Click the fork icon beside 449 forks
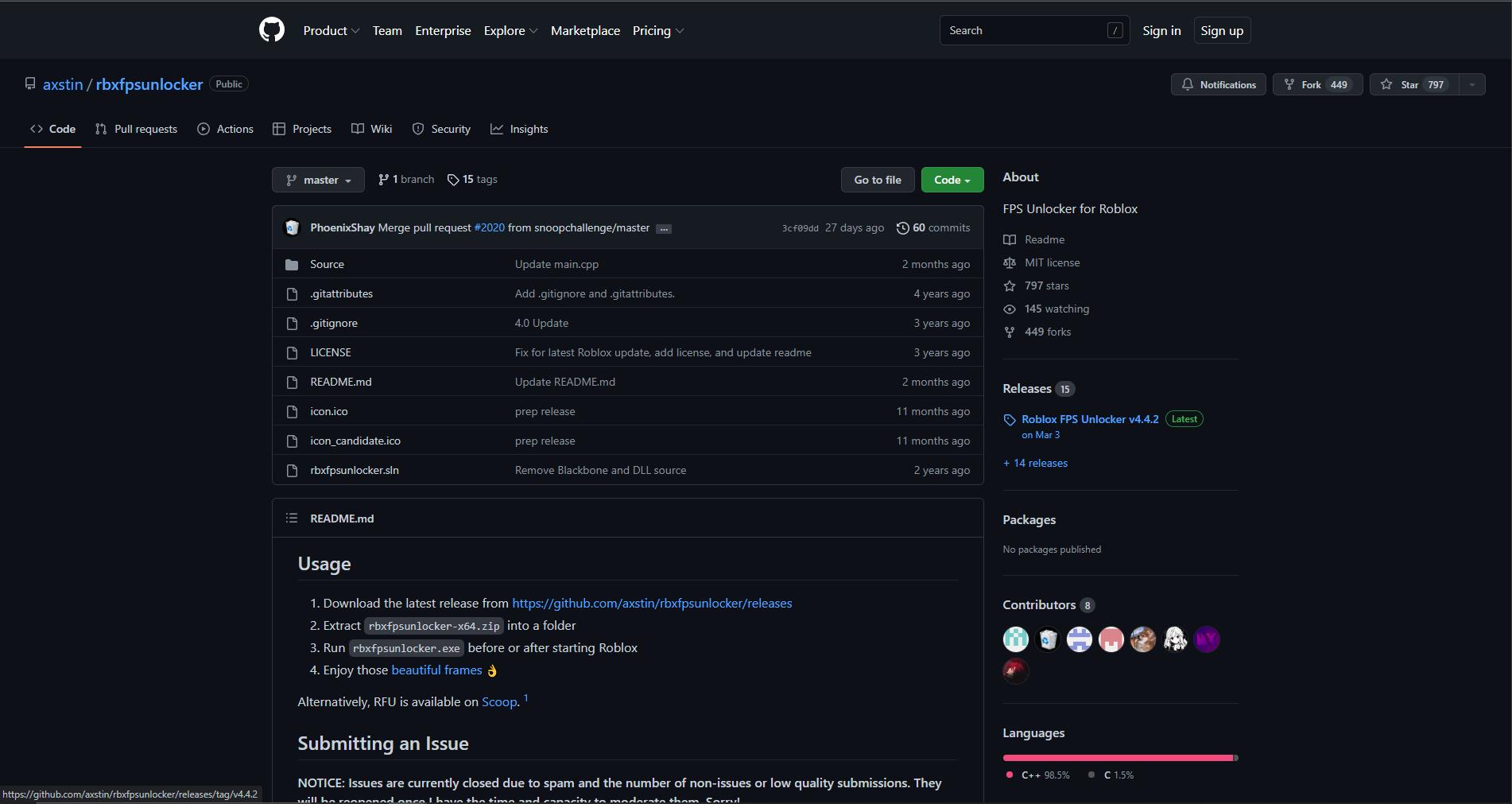 1010,332
